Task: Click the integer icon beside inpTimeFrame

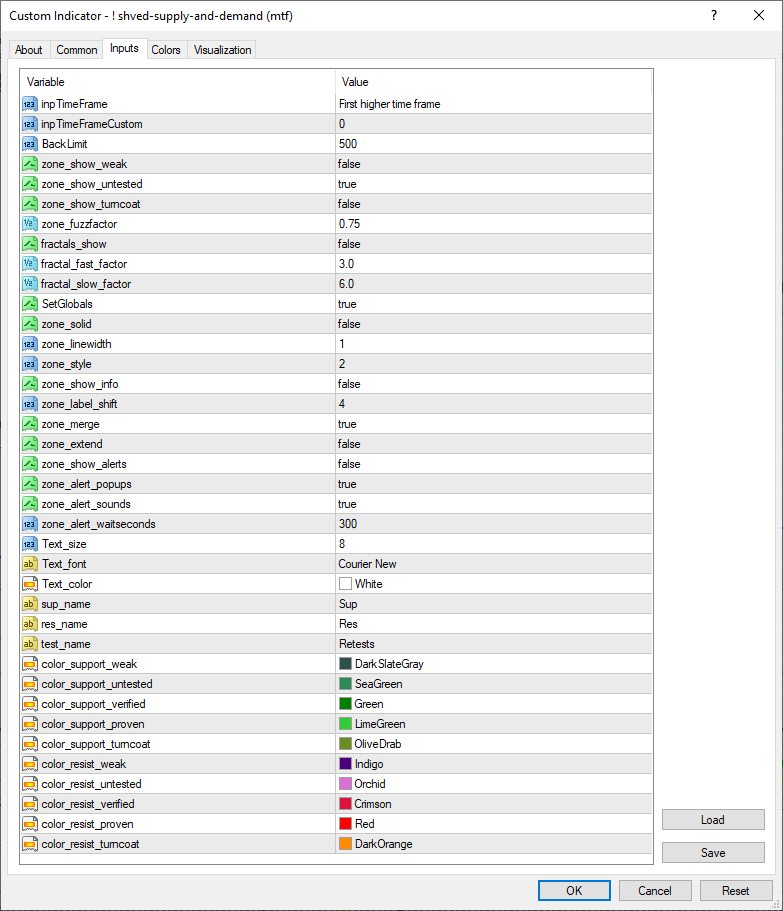Action: pos(30,104)
